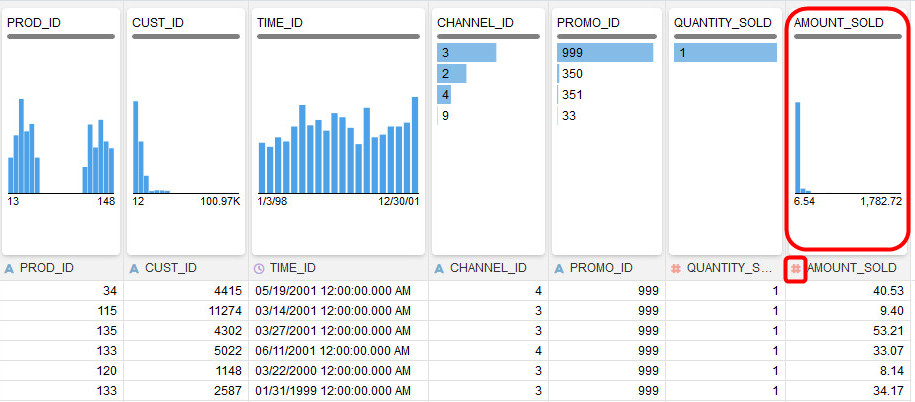Select value 350 in PROMO_ID card
915x402 pixels.
pos(571,74)
